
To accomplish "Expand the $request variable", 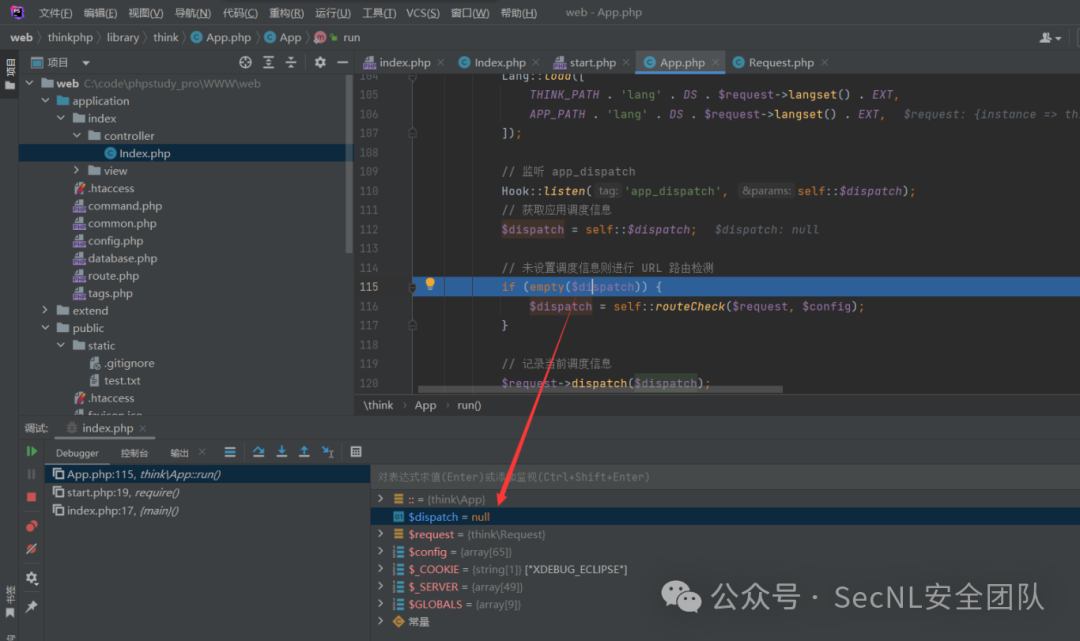I will pos(380,534).
